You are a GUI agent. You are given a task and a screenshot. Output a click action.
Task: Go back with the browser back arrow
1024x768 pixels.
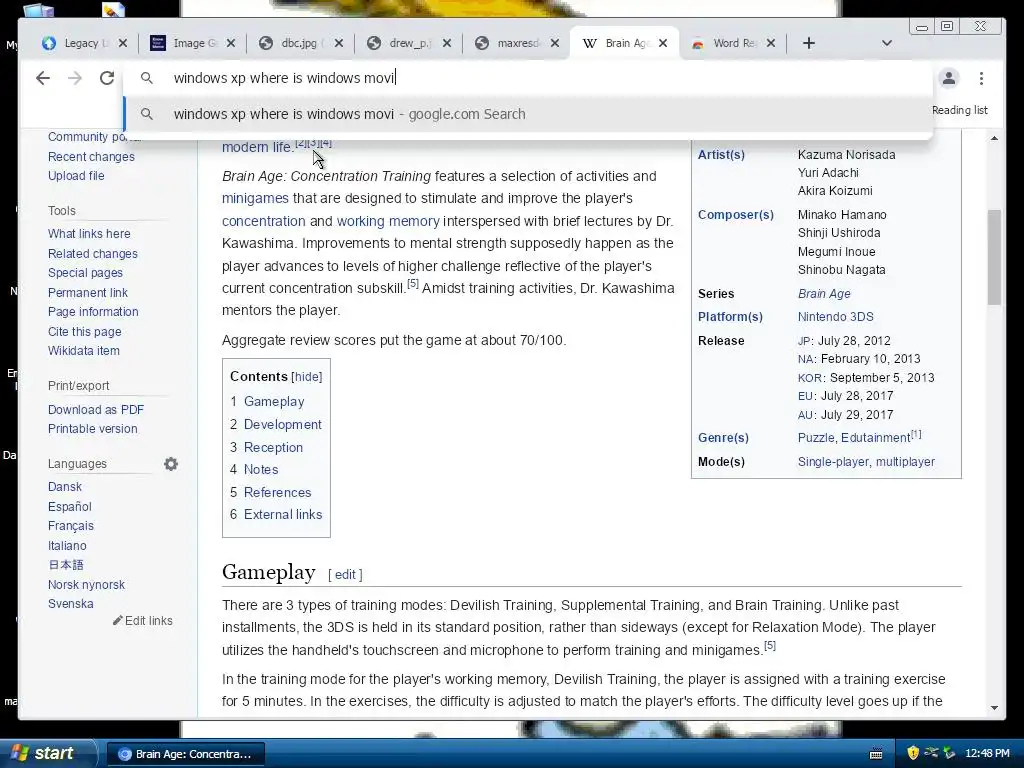[x=43, y=78]
